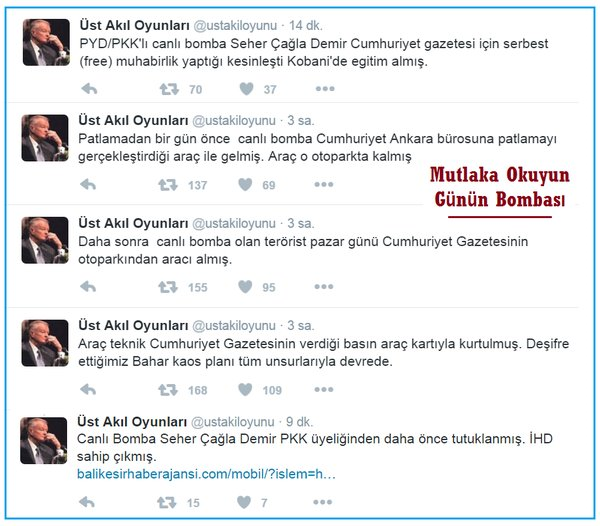Like the tweet showing 109 likes
This screenshot has height=526, width=600.
(245, 389)
